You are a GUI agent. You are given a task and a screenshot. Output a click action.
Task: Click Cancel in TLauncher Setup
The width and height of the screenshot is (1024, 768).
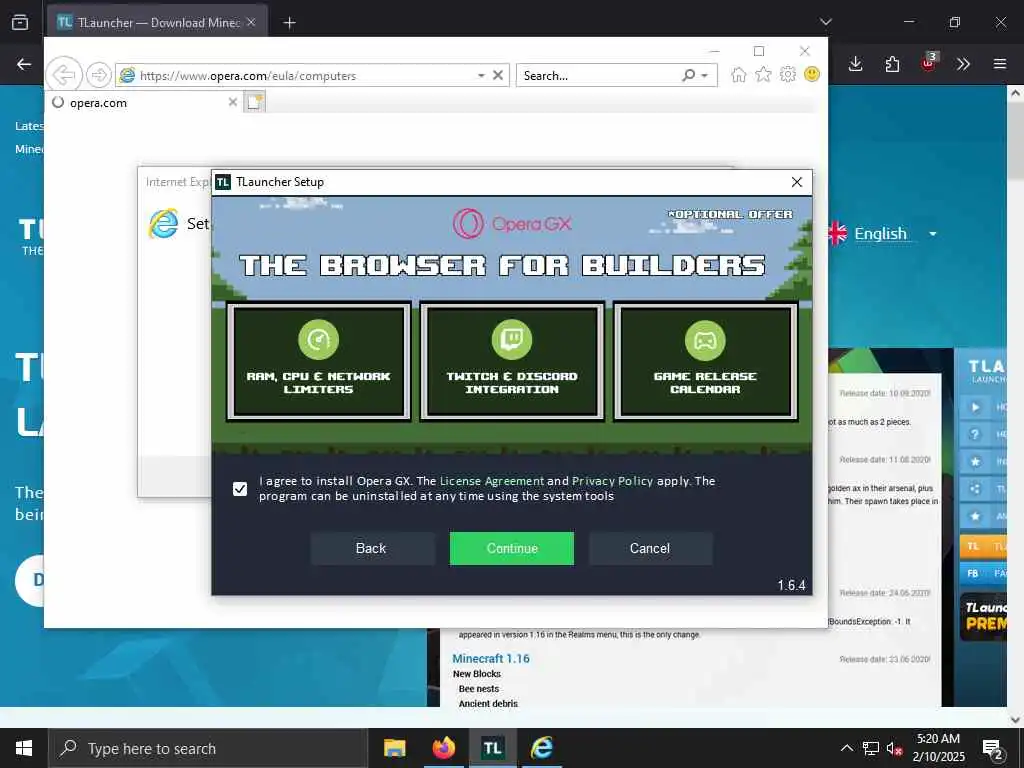click(650, 548)
